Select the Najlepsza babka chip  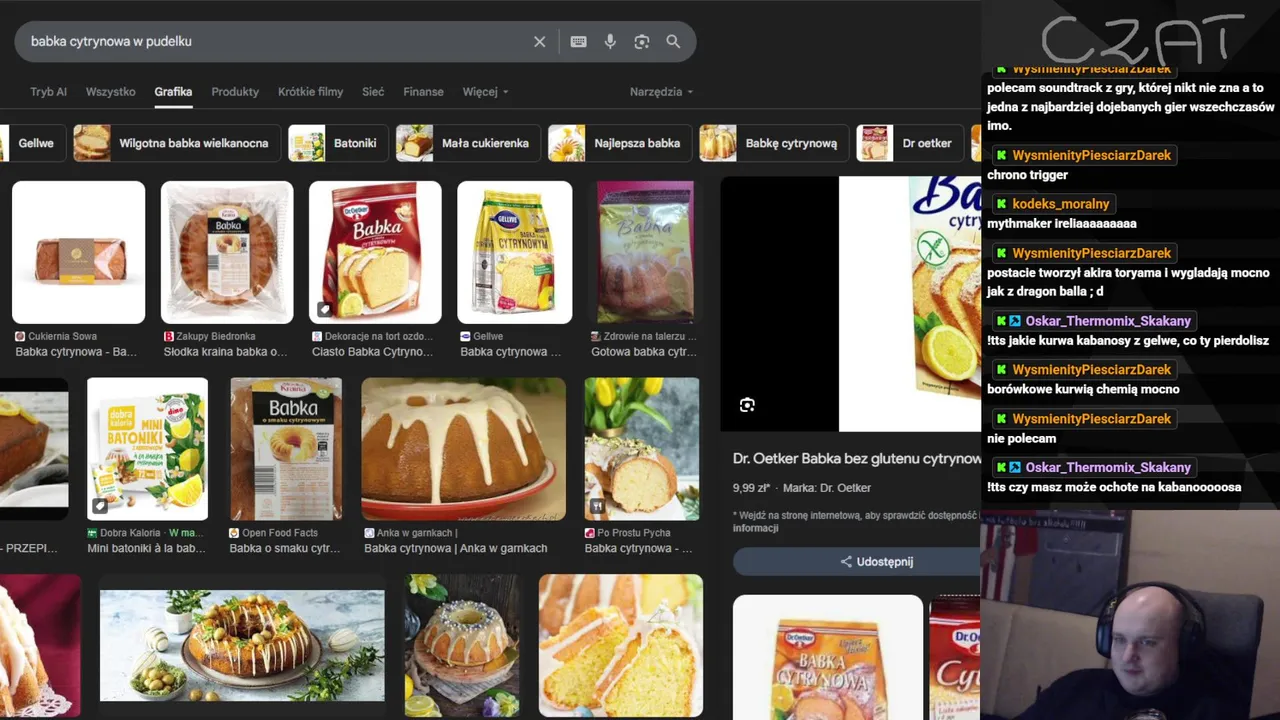[x=619, y=143]
